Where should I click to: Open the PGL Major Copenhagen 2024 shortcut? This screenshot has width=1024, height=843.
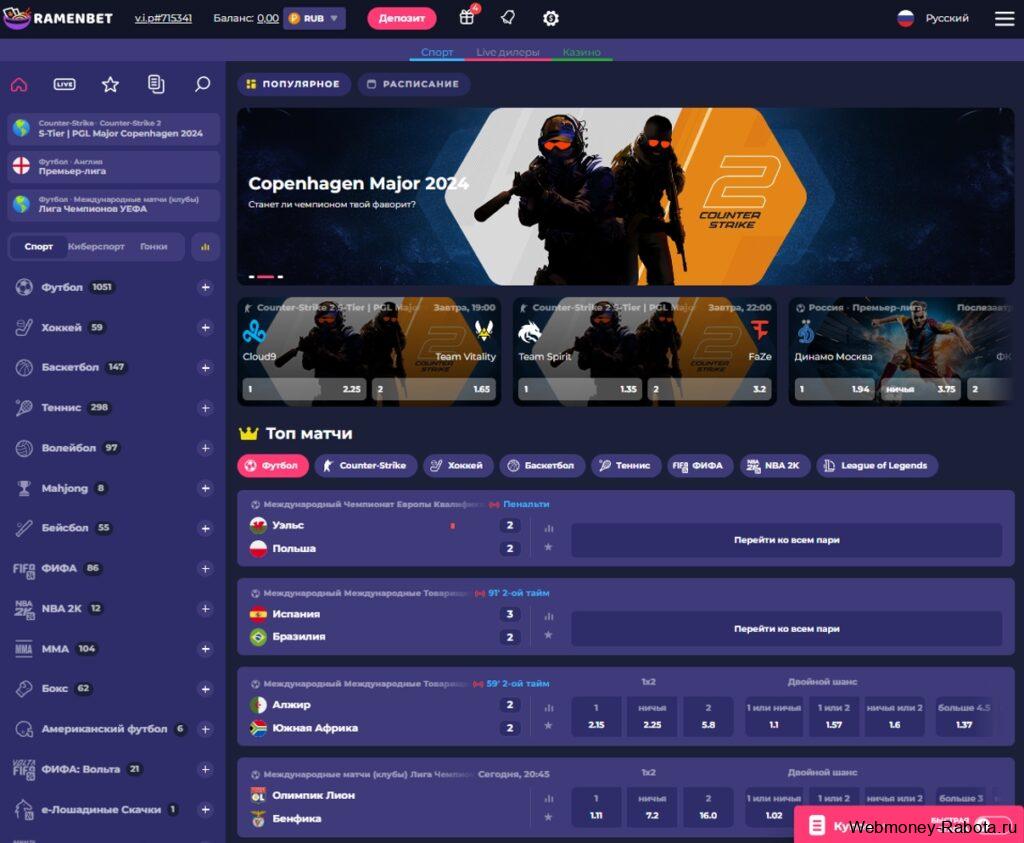tap(114, 129)
